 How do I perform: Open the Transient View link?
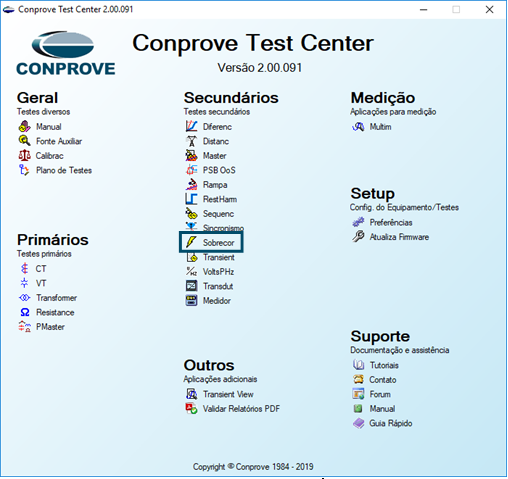pyautogui.click(x=228, y=394)
